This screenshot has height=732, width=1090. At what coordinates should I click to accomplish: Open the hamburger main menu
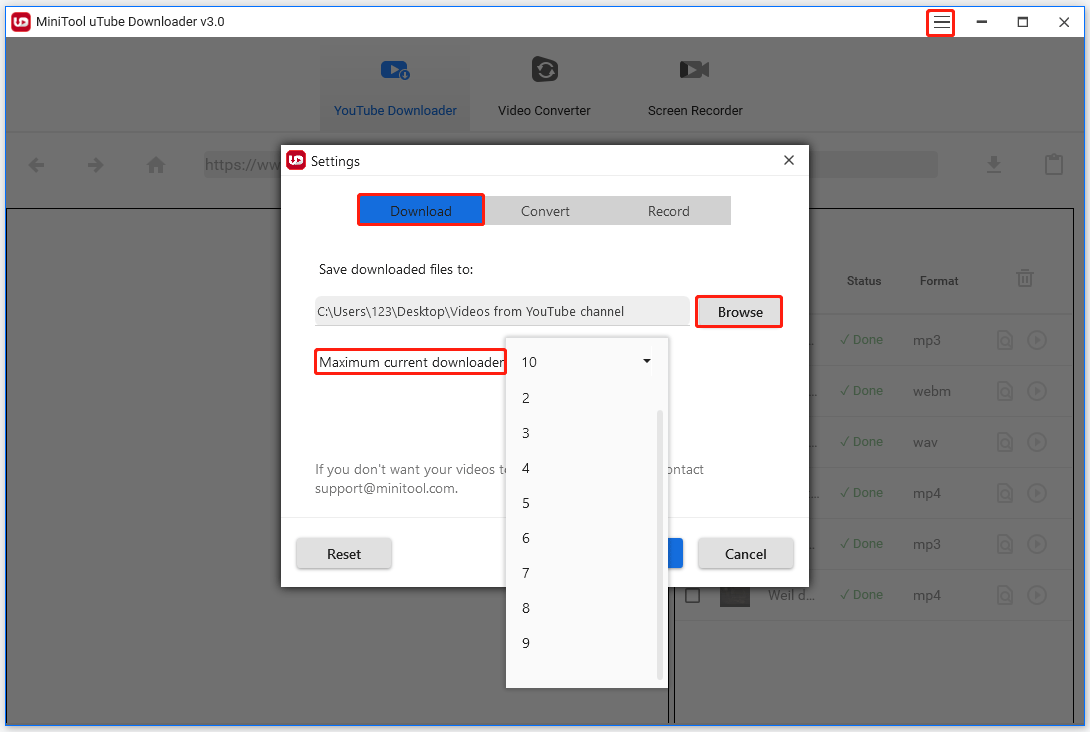click(x=941, y=22)
